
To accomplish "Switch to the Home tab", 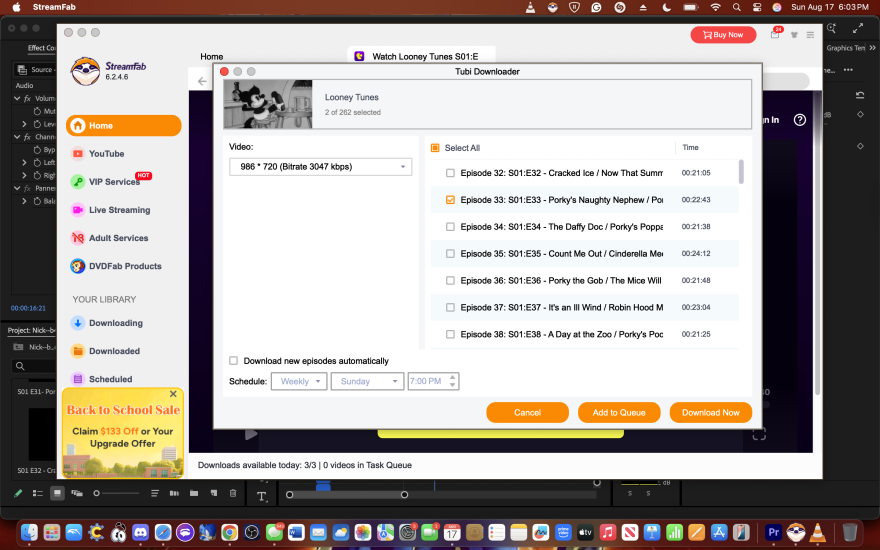I will pyautogui.click(x=212, y=57).
